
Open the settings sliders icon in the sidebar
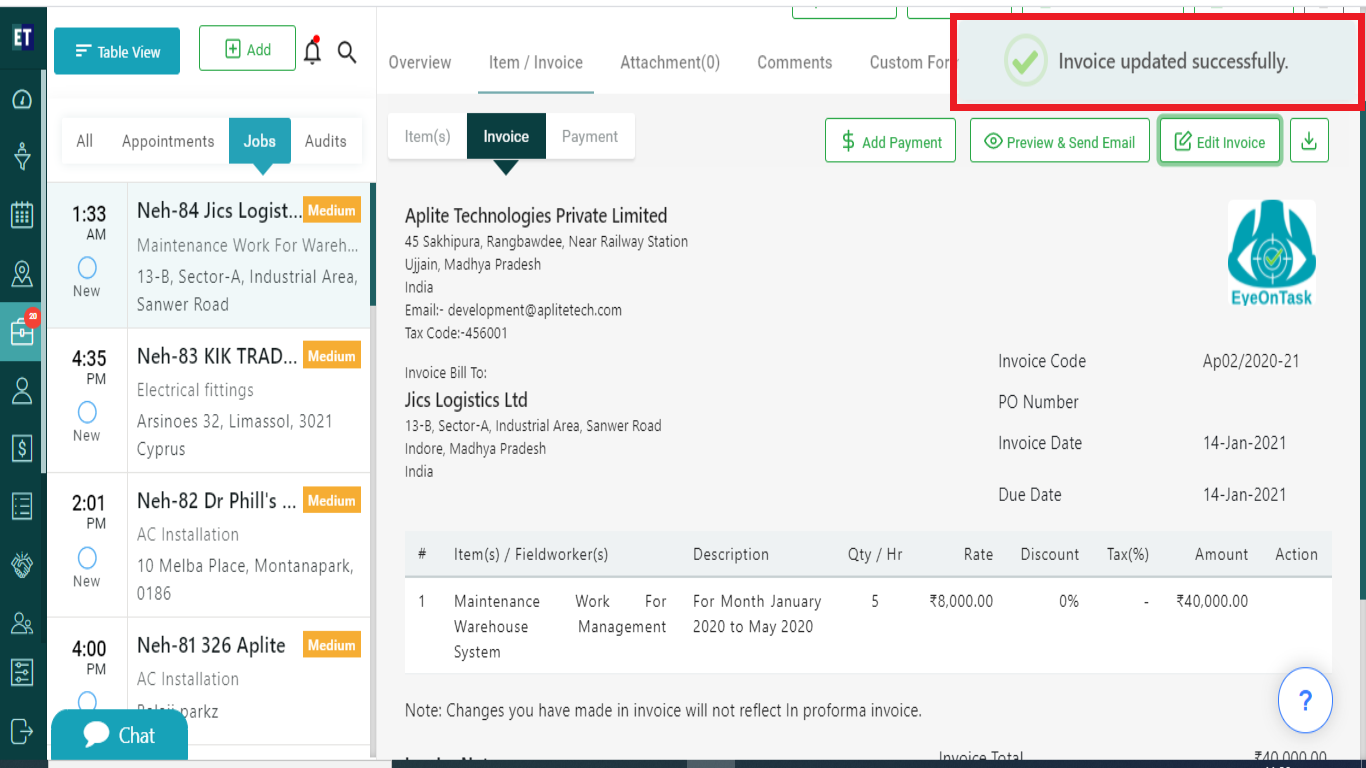coord(22,670)
